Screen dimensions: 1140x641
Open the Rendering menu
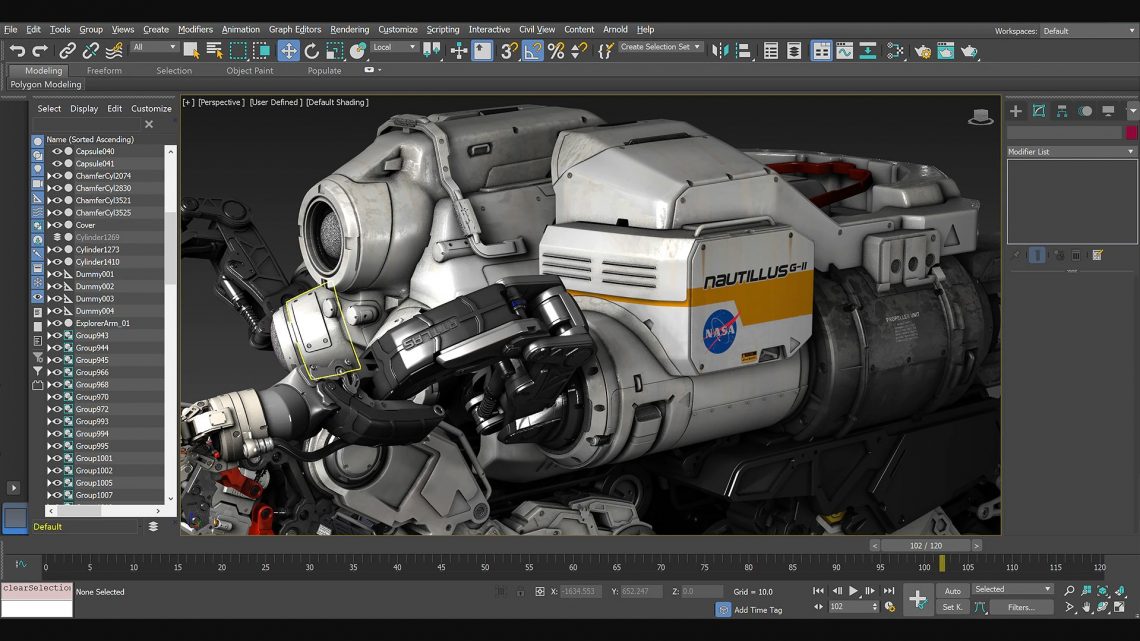coord(349,29)
